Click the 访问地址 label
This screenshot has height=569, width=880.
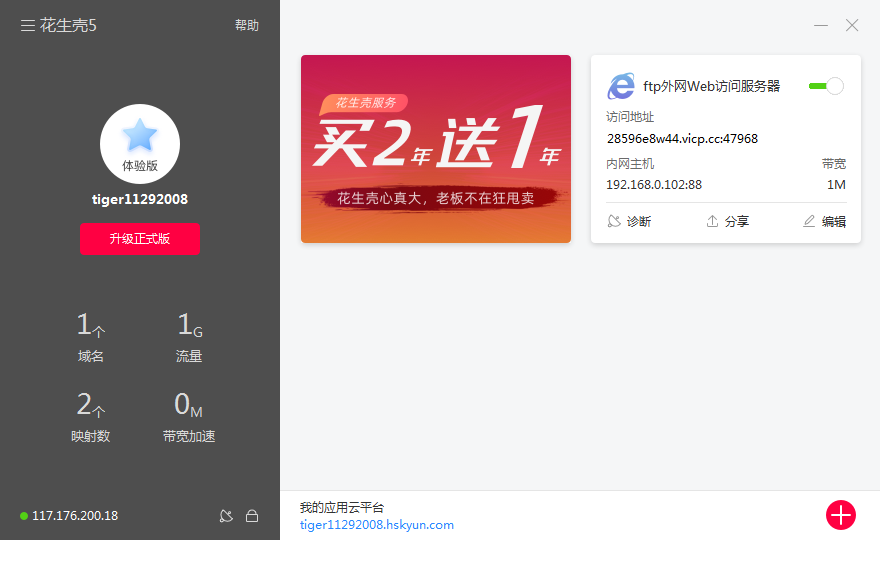[630, 117]
